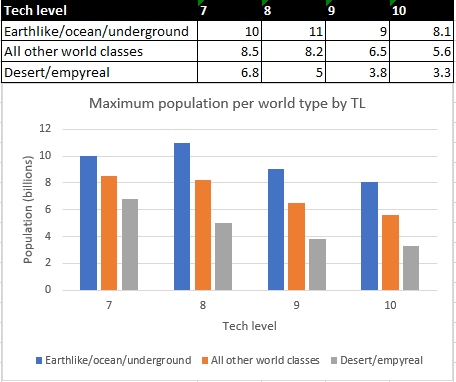Select the blue Earthlike legend marker

pos(39,360)
